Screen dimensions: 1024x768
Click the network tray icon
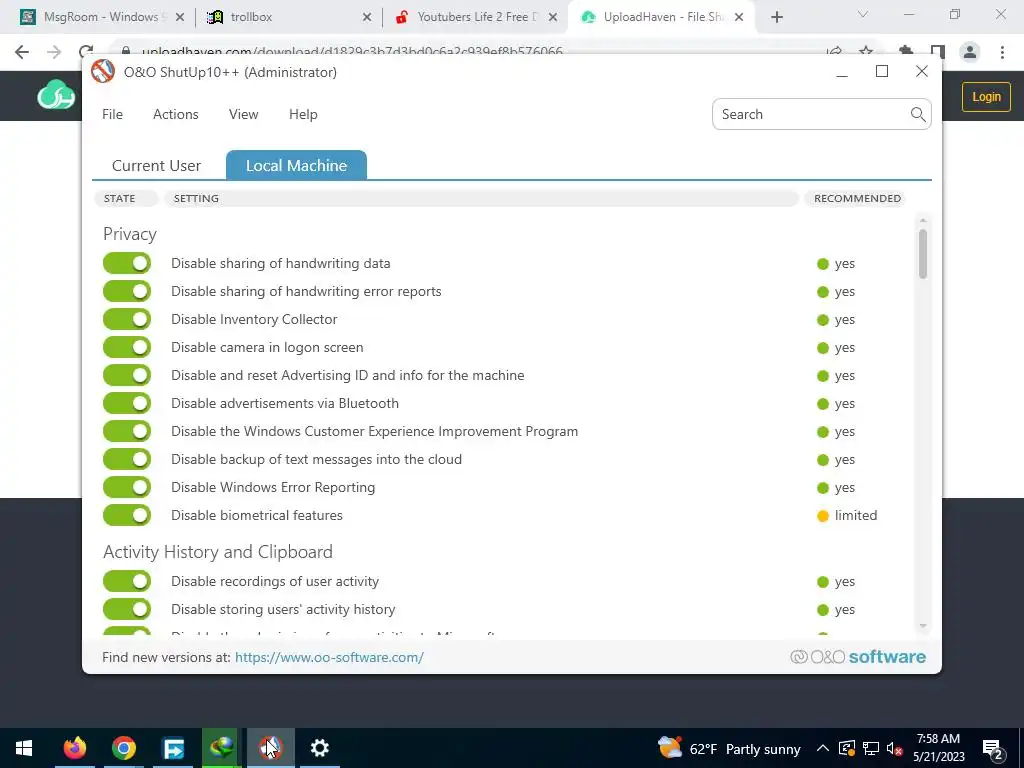coord(871,748)
